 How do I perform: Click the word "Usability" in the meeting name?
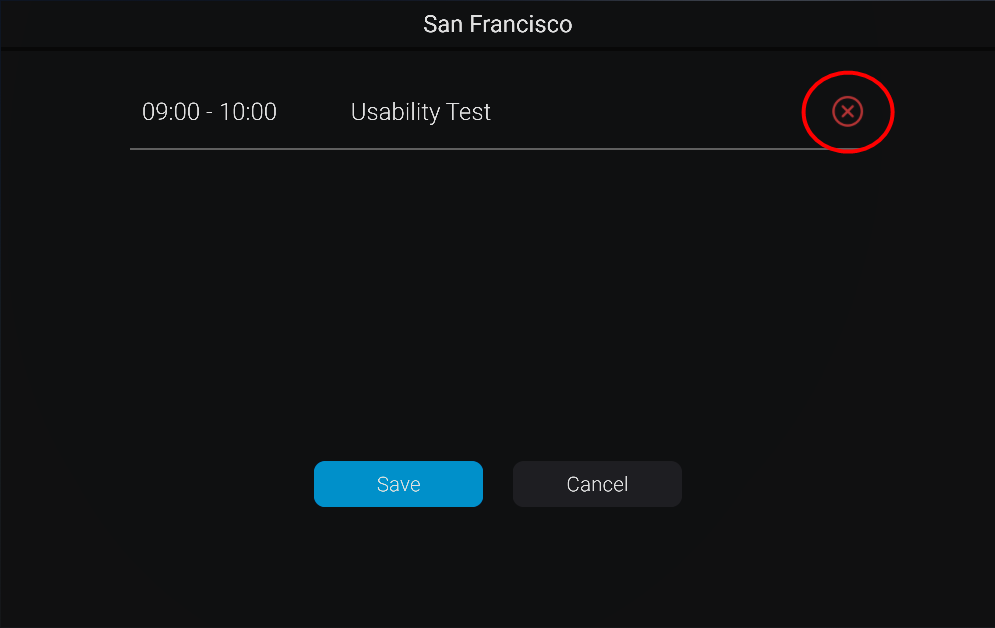[x=395, y=112]
